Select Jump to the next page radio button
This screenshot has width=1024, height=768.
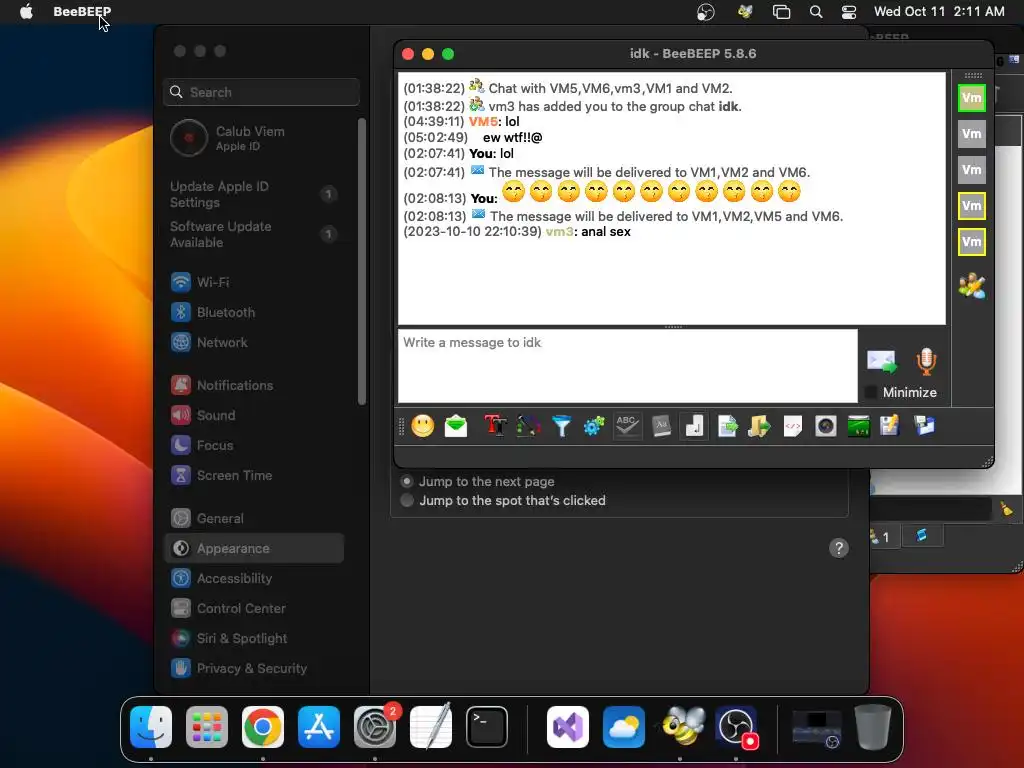pyautogui.click(x=407, y=481)
